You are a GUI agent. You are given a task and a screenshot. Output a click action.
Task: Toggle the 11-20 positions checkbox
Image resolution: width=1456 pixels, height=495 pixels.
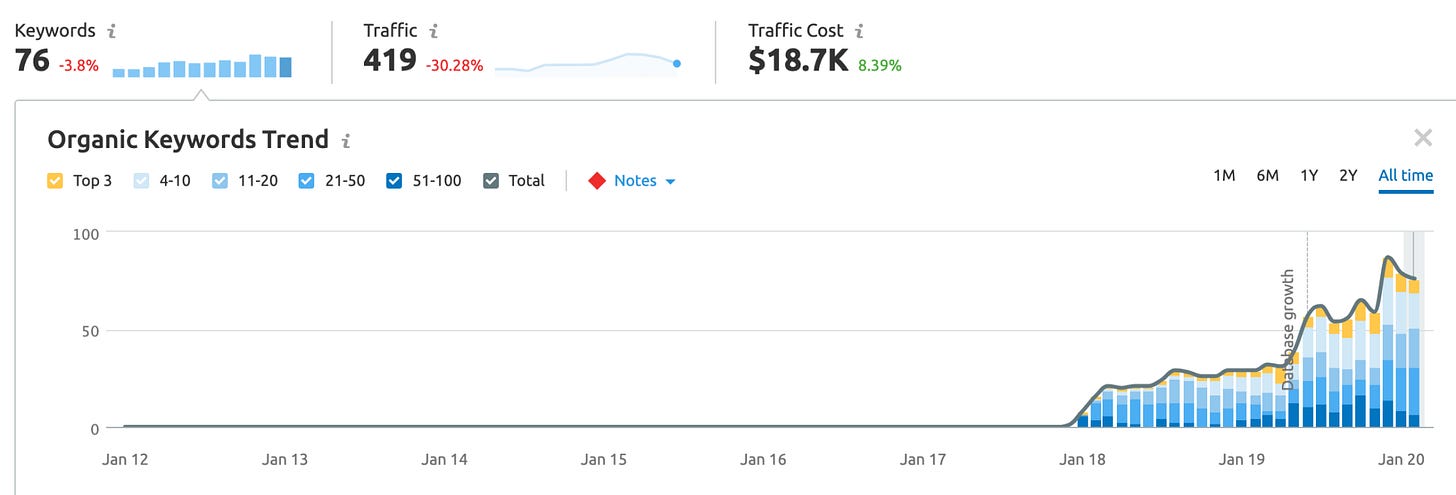point(219,181)
